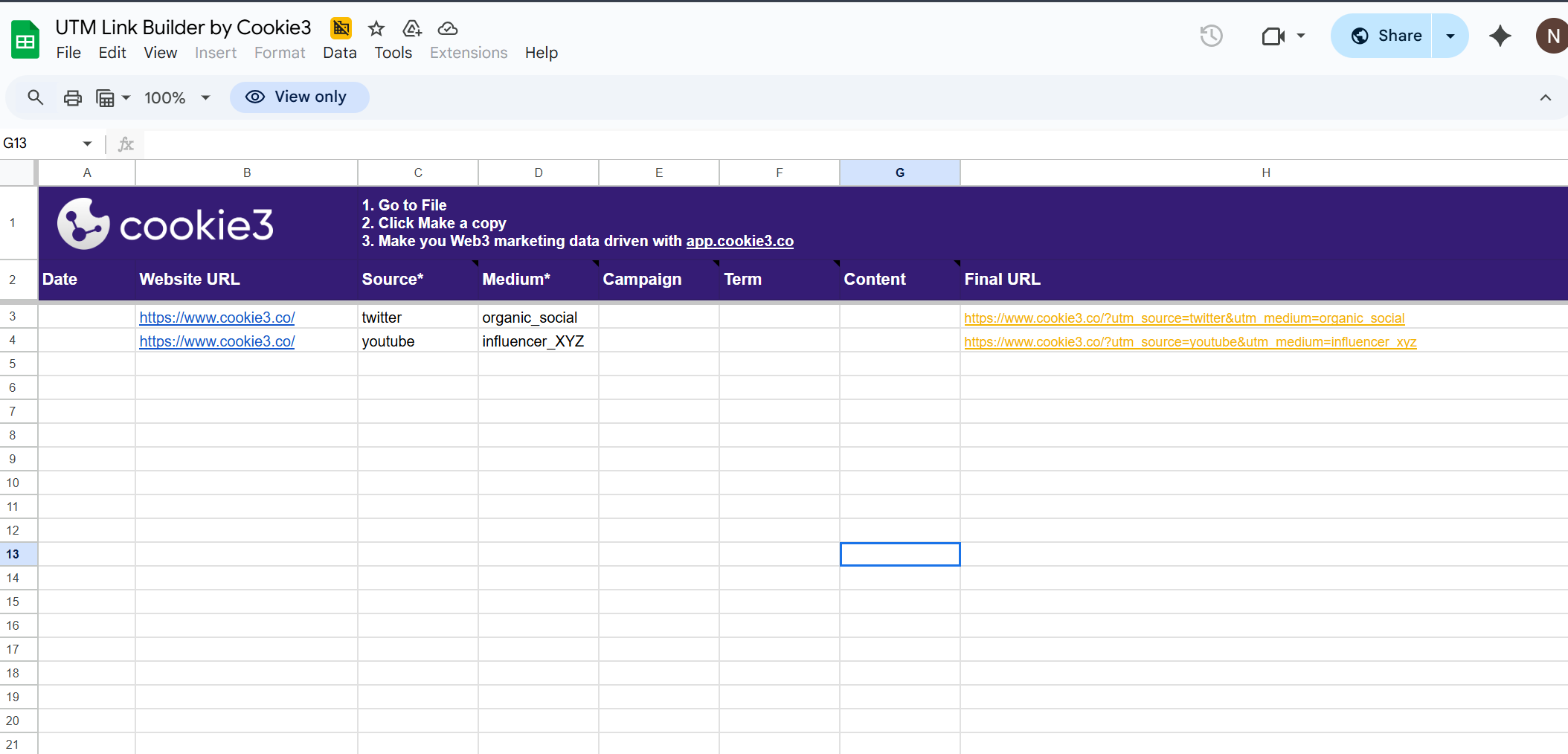
Task: Open the zoom 100% dropdown
Action: click(178, 97)
